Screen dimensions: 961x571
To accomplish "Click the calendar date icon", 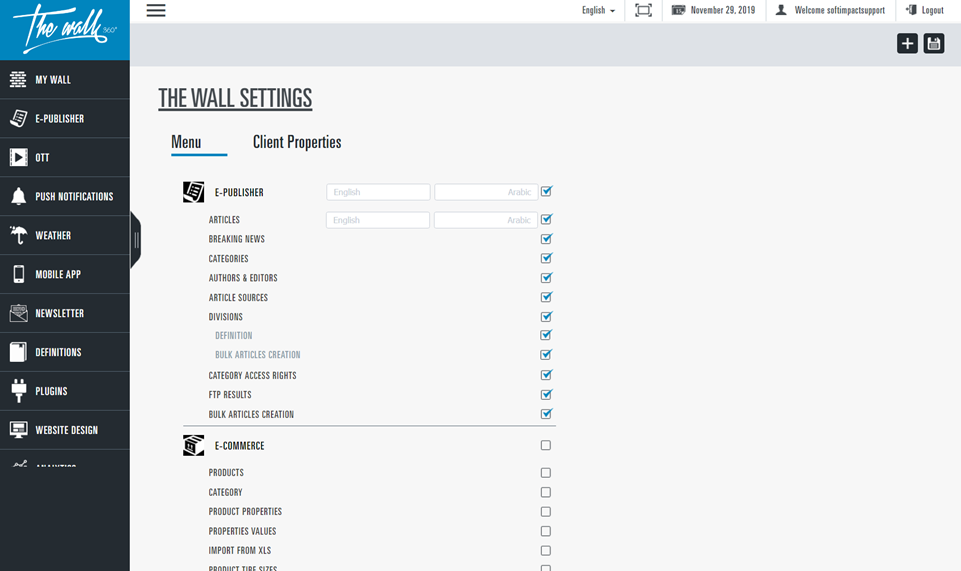I will [x=678, y=10].
